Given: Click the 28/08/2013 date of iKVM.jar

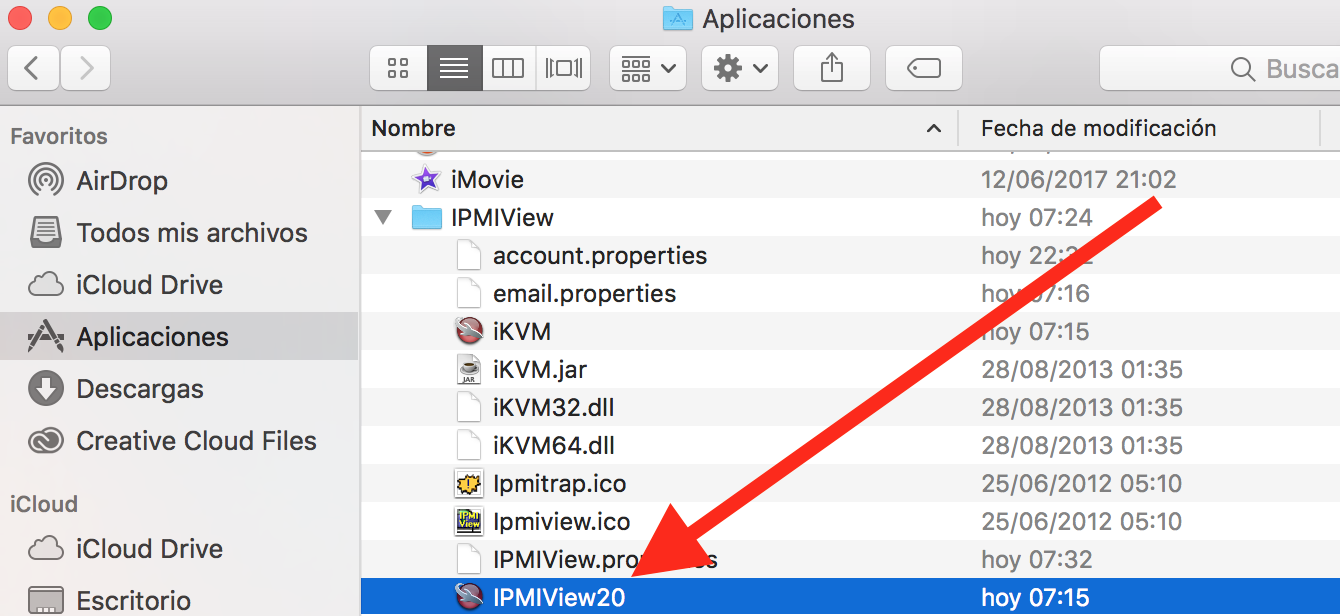Looking at the screenshot, I should click(x=1082, y=370).
